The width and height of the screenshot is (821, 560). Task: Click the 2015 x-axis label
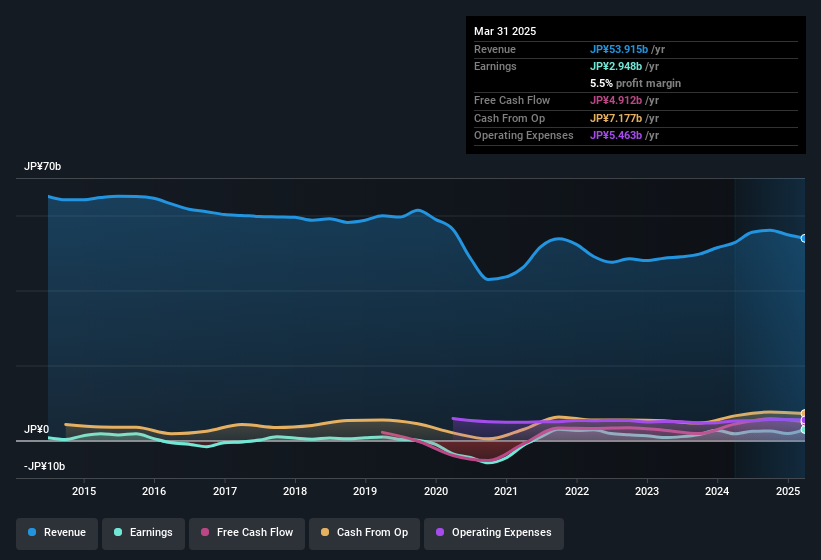click(84, 491)
